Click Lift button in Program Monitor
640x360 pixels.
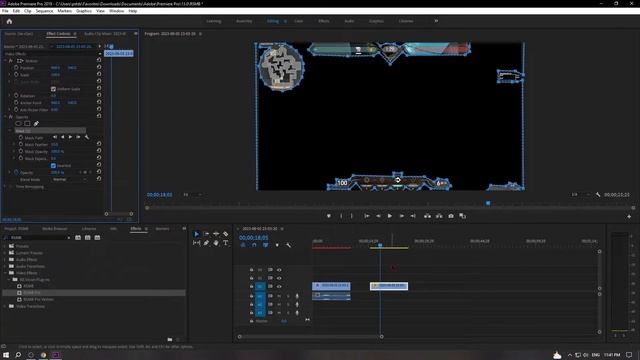(427, 216)
